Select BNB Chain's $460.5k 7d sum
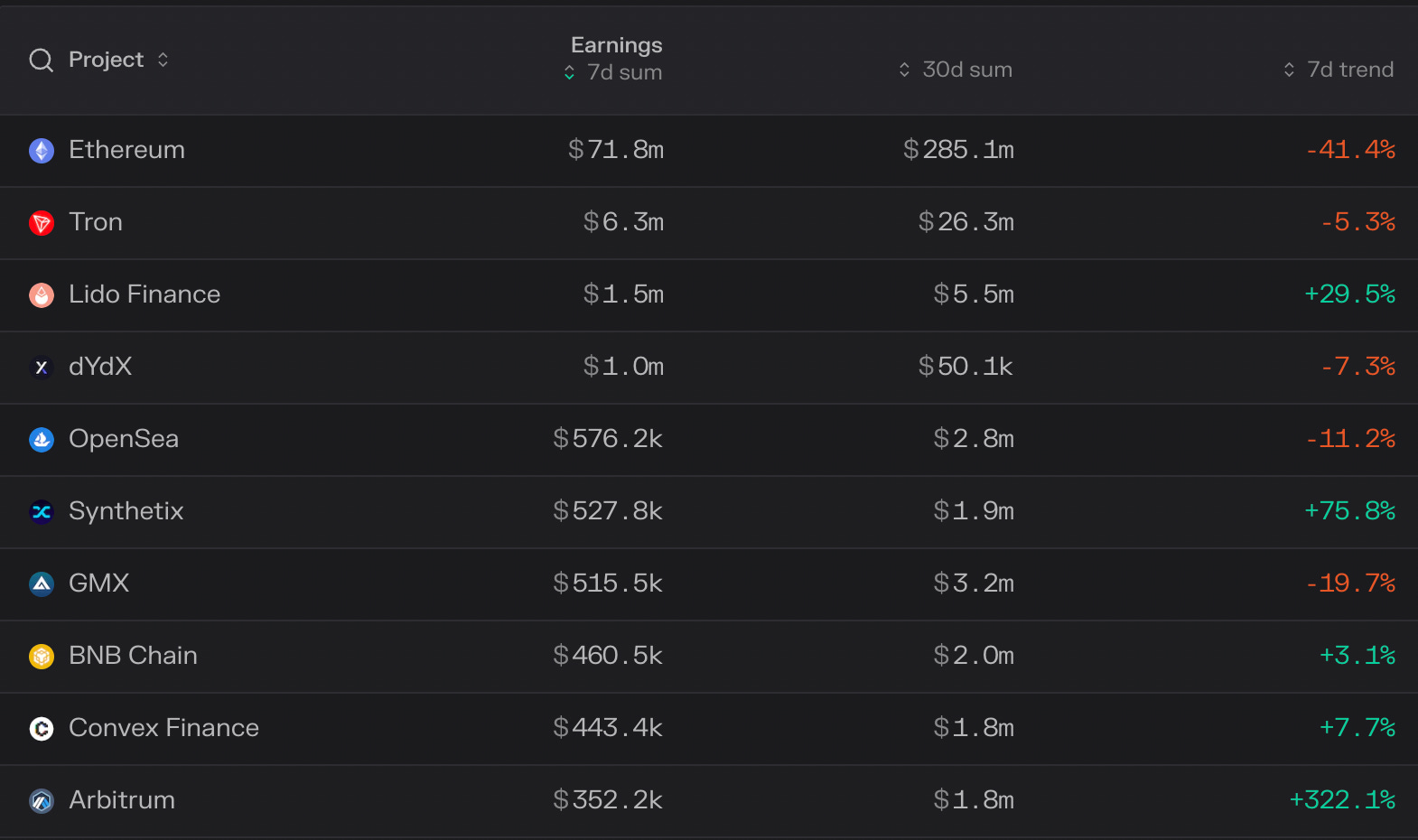Viewport: 1418px width, 840px height. (x=608, y=656)
